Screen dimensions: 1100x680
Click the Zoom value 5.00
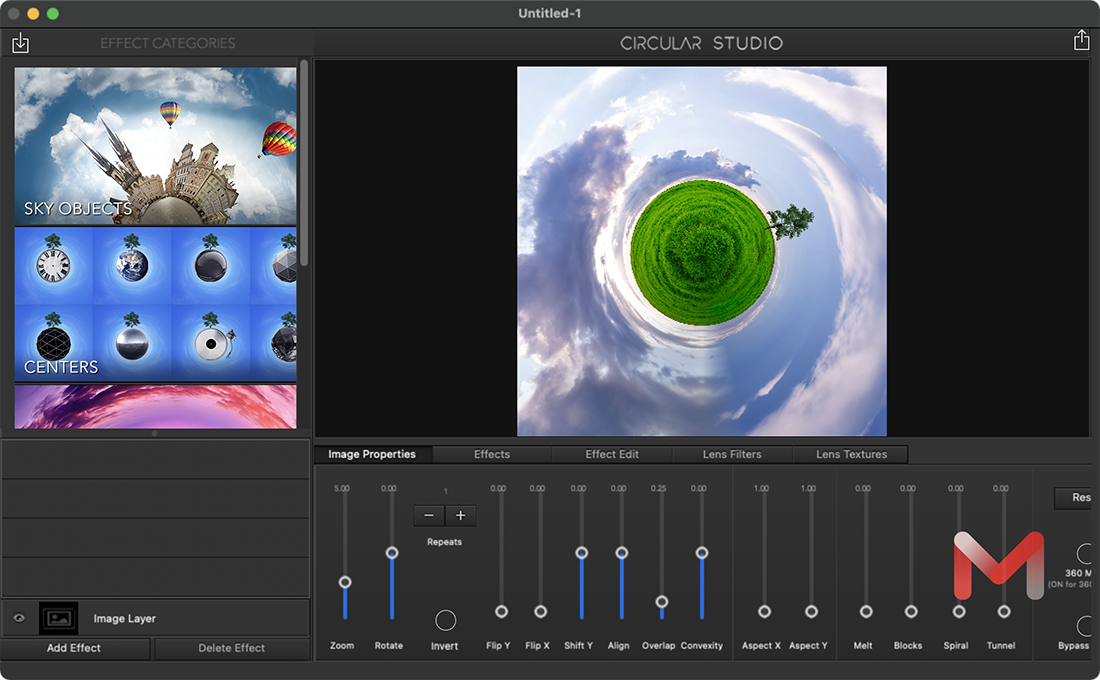pyautogui.click(x=342, y=488)
